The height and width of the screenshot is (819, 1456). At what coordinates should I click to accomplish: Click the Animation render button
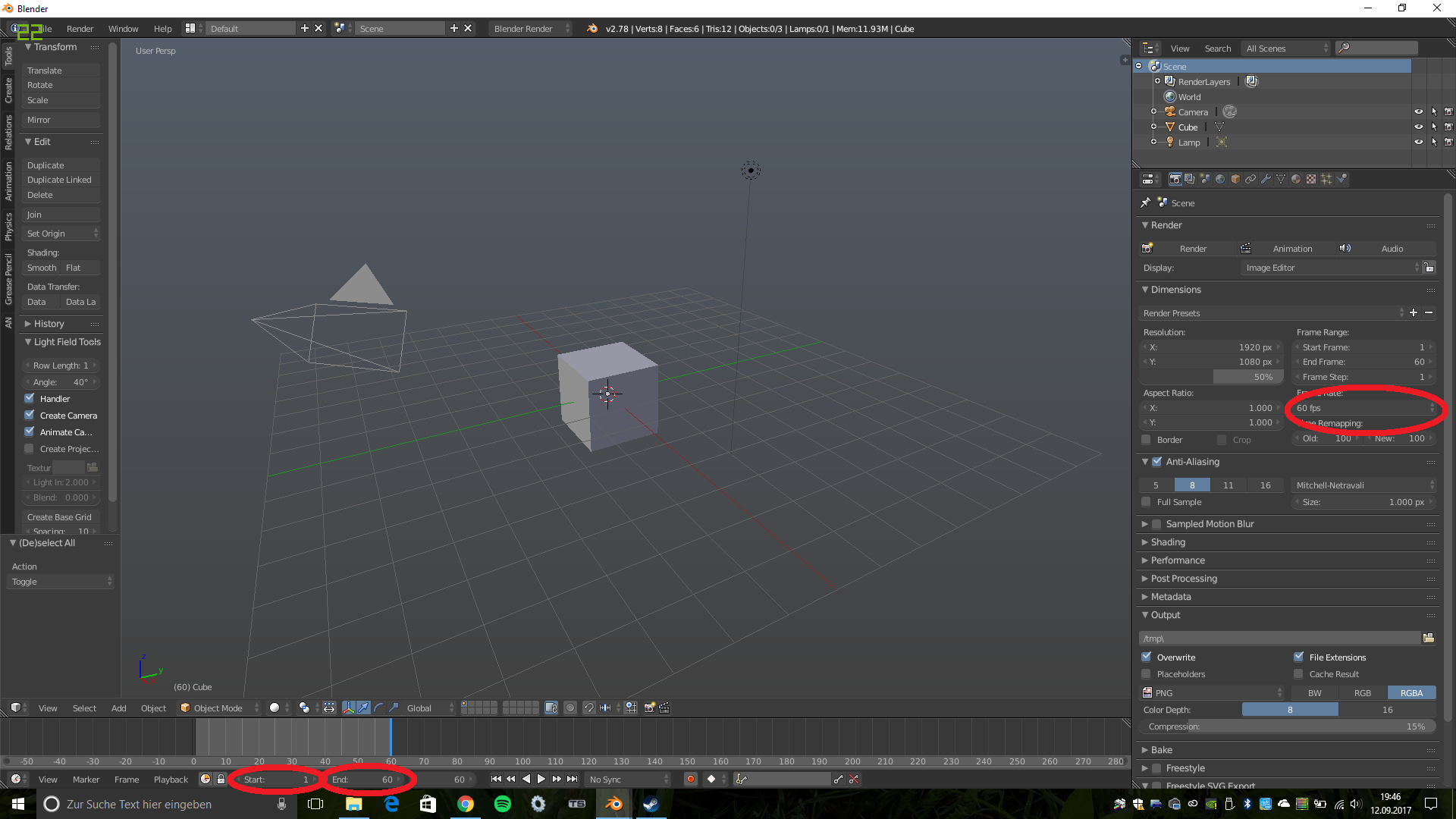click(1291, 249)
